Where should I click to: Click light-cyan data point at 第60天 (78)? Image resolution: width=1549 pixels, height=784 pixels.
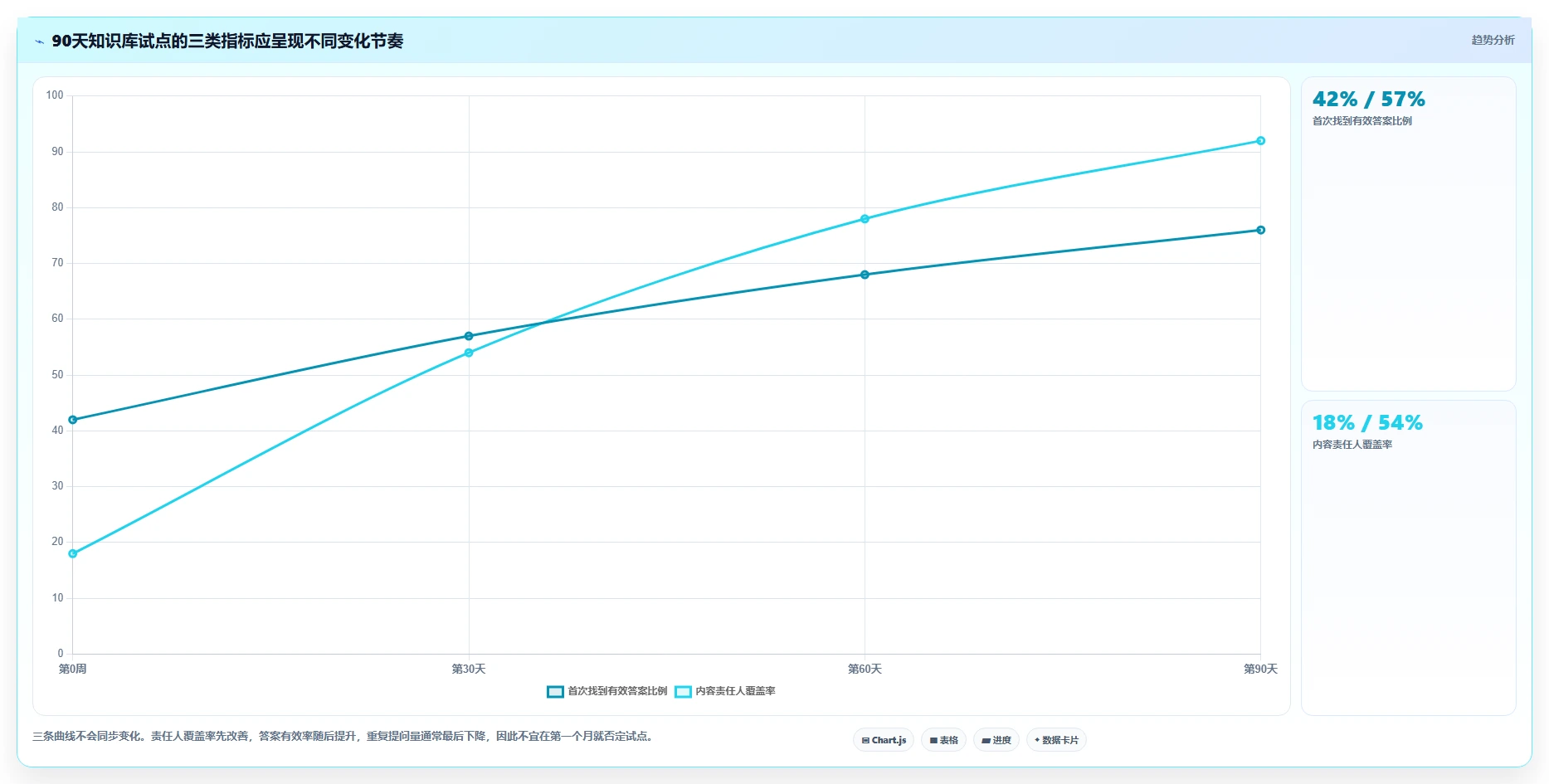click(865, 219)
